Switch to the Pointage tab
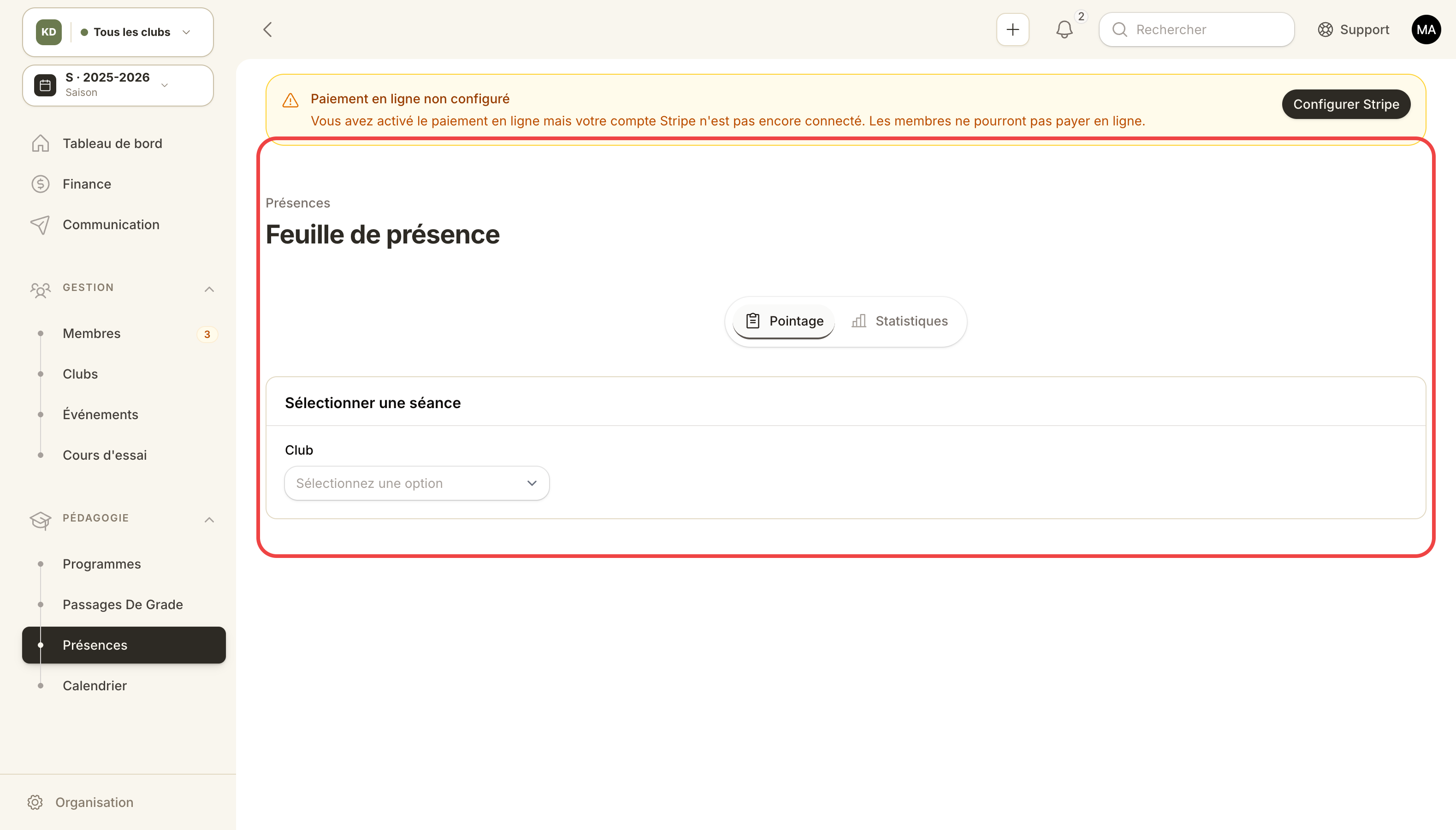This screenshot has width=1456, height=830. [784, 321]
